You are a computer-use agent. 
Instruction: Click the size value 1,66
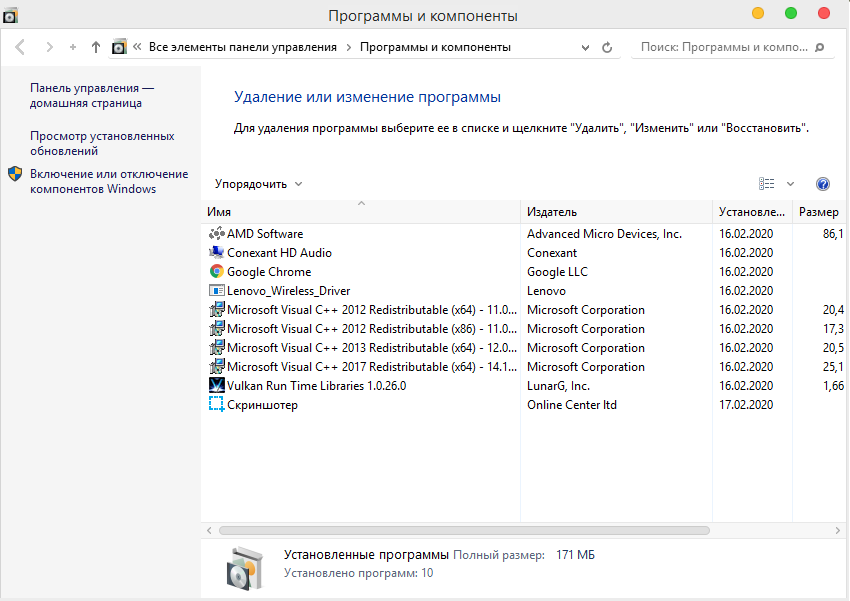click(x=833, y=385)
